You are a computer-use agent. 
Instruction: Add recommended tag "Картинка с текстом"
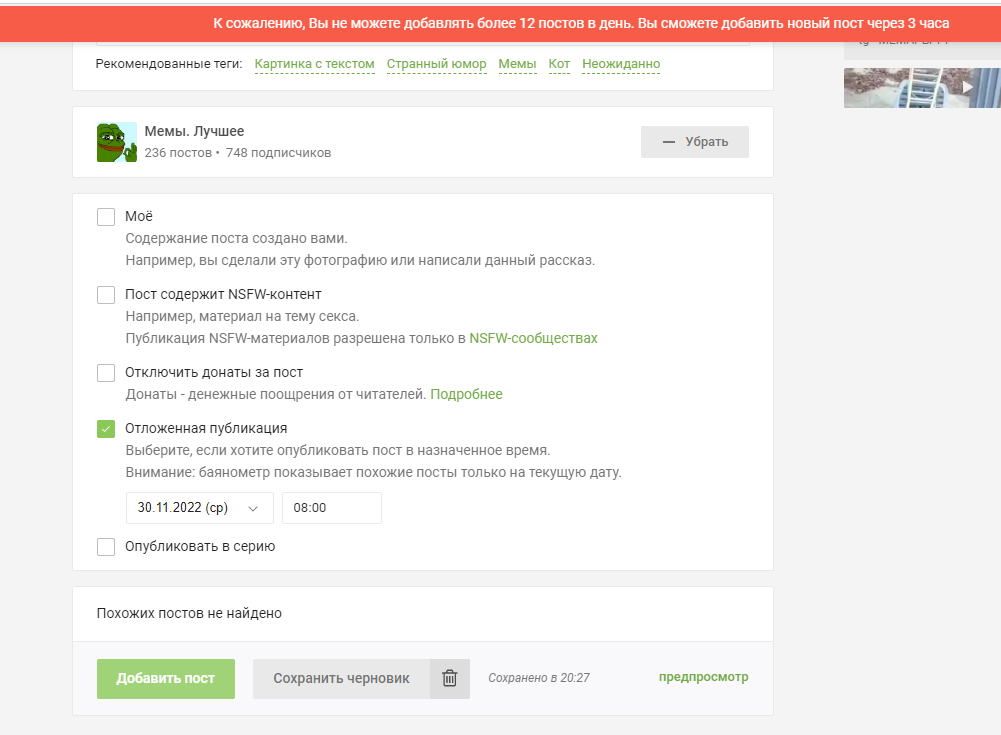click(315, 64)
